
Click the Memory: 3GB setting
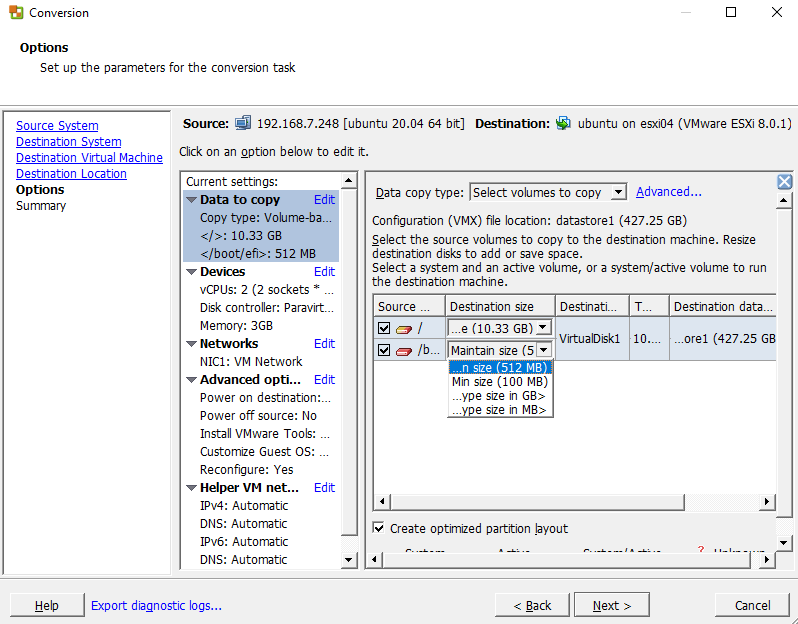click(x=236, y=326)
